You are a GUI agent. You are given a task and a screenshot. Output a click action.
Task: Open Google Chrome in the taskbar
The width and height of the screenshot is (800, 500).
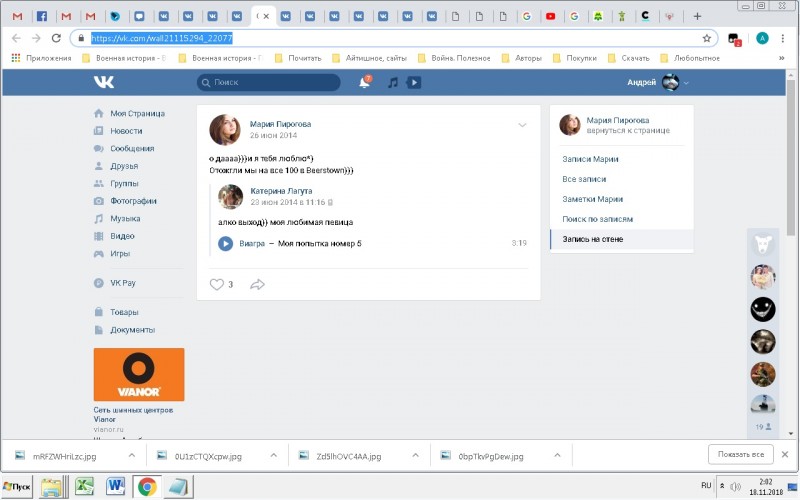[147, 487]
